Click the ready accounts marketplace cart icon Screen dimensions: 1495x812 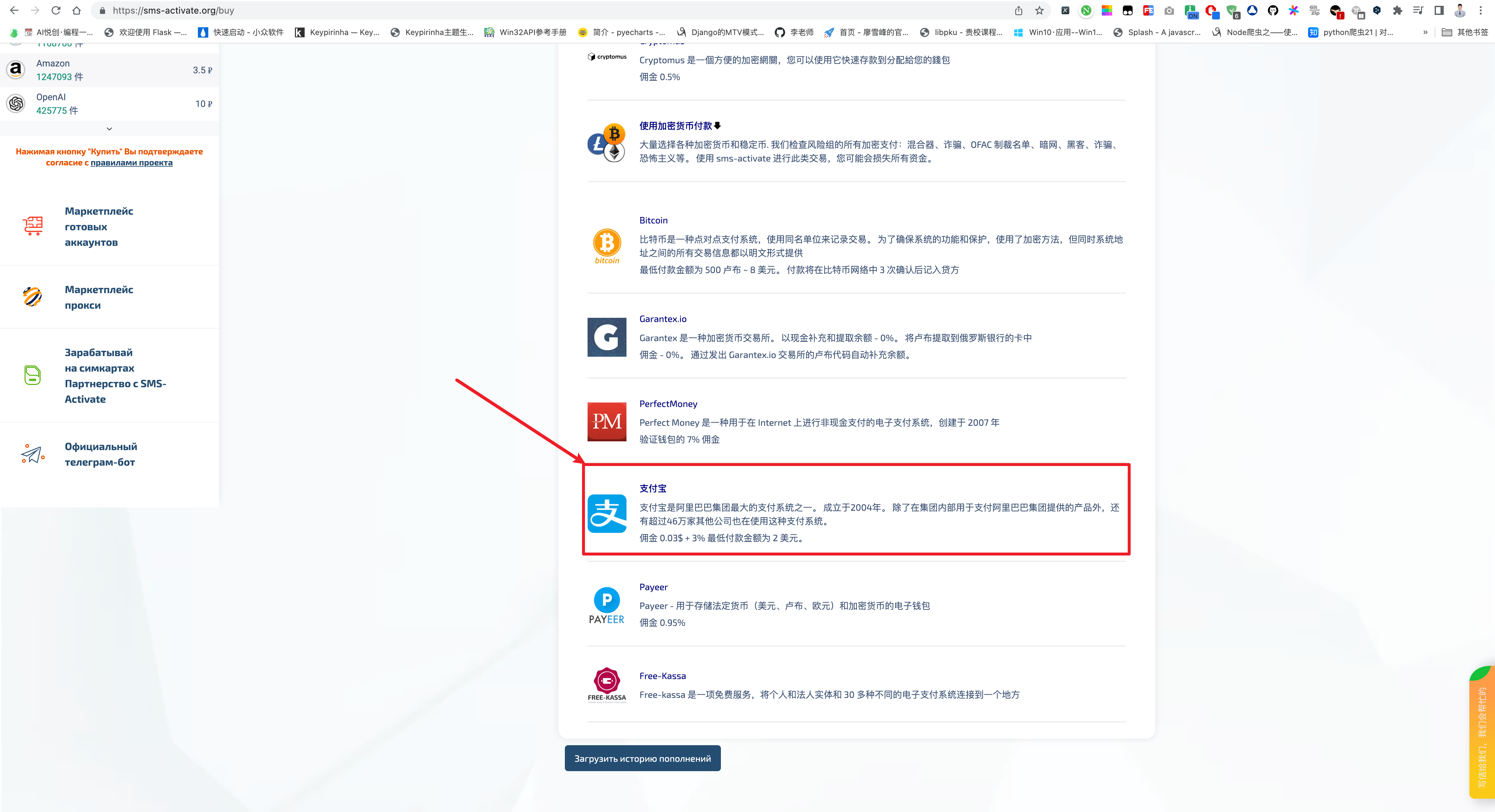click(x=32, y=226)
